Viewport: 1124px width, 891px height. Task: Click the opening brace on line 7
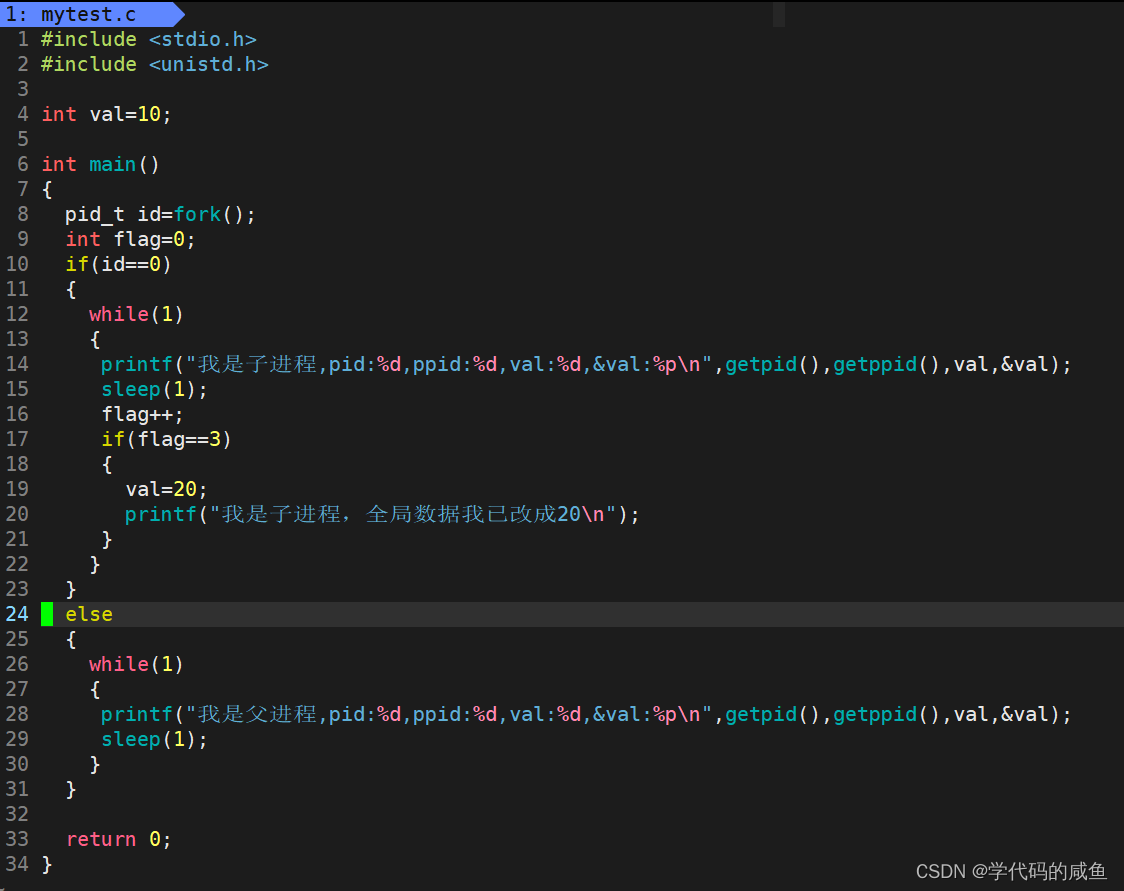47,190
